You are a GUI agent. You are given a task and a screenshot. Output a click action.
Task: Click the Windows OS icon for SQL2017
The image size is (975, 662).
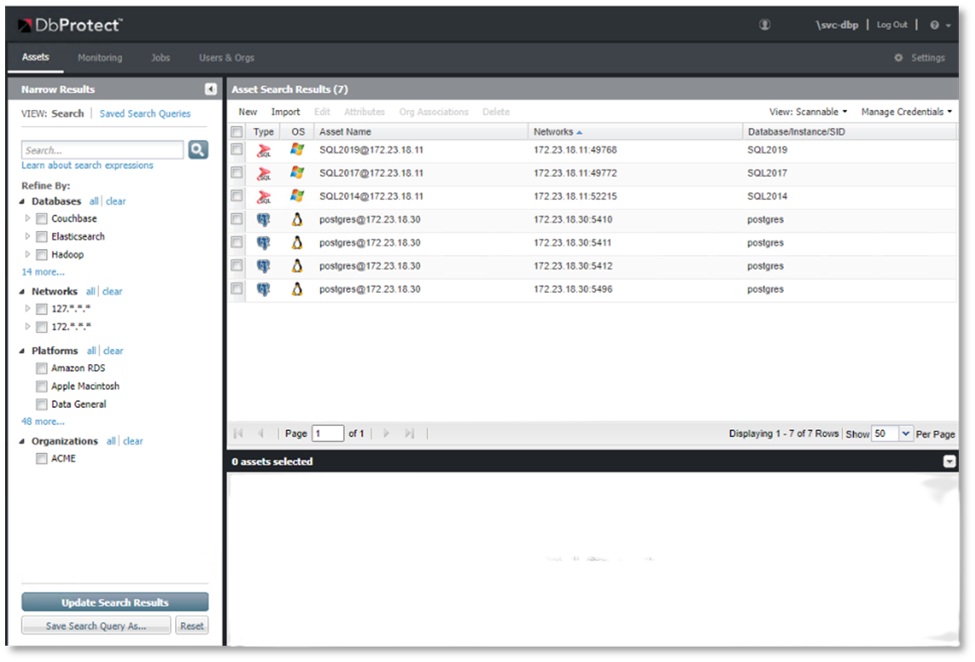297,173
